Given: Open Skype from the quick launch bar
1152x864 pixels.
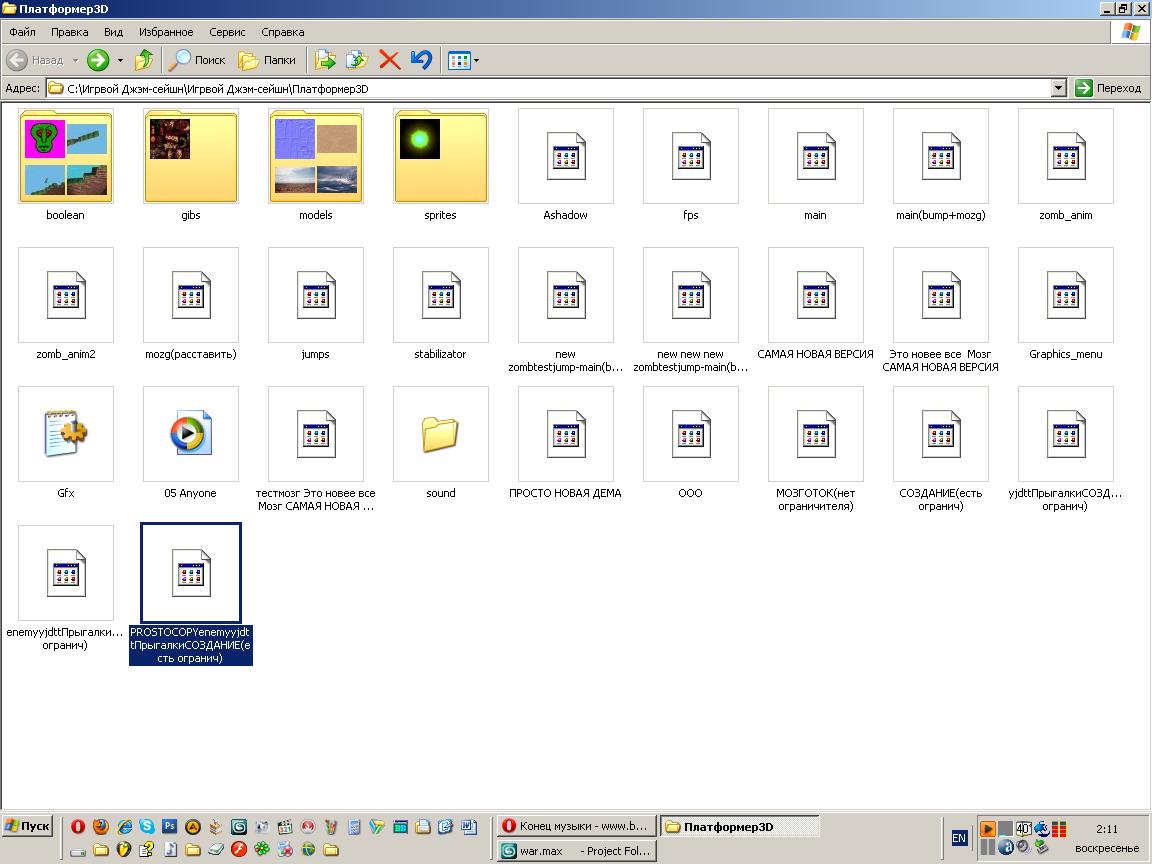Looking at the screenshot, I should pos(147,827).
